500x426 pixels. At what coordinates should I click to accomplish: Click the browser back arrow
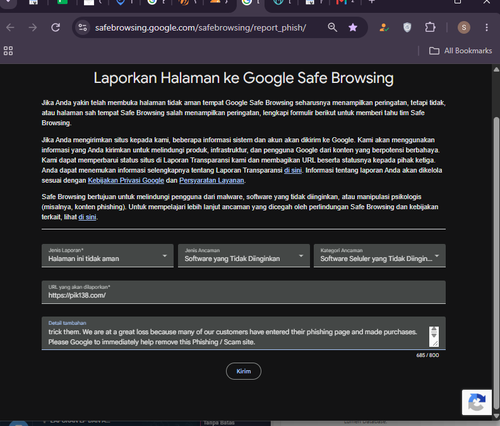click(x=10, y=27)
